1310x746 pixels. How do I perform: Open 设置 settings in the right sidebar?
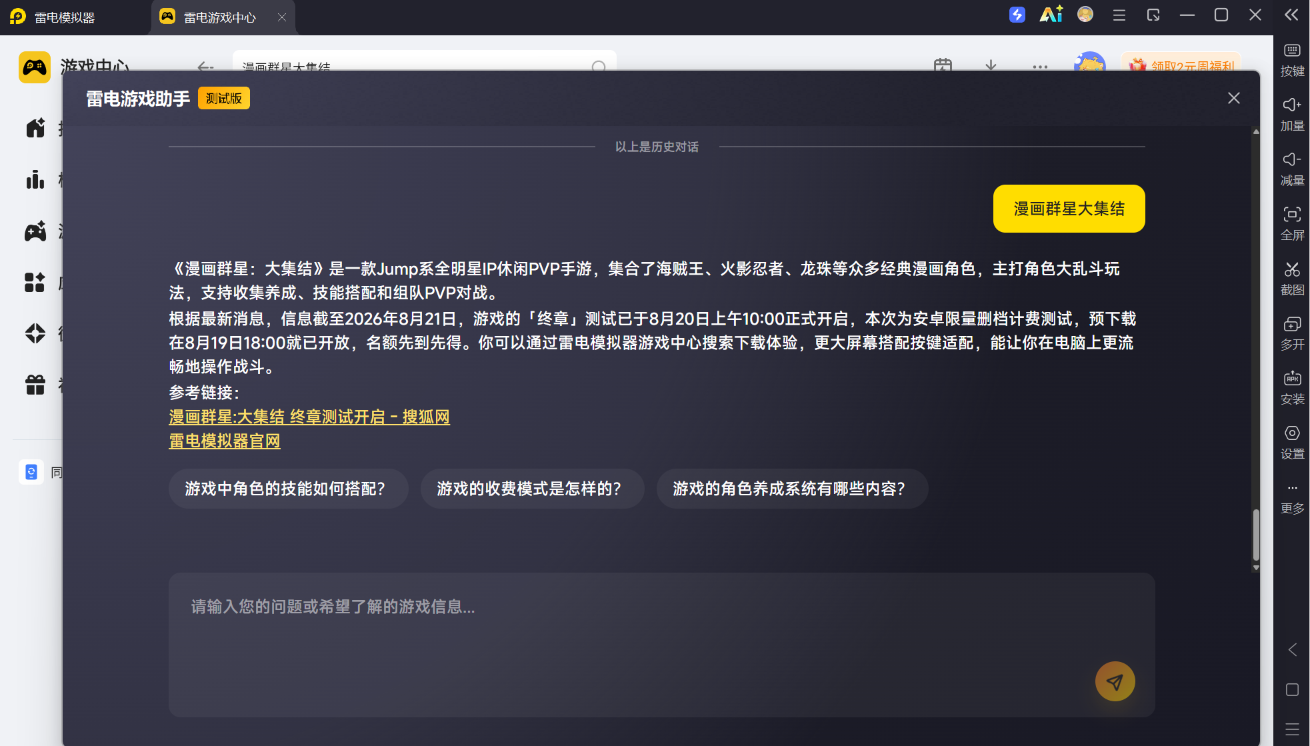pyautogui.click(x=1292, y=433)
